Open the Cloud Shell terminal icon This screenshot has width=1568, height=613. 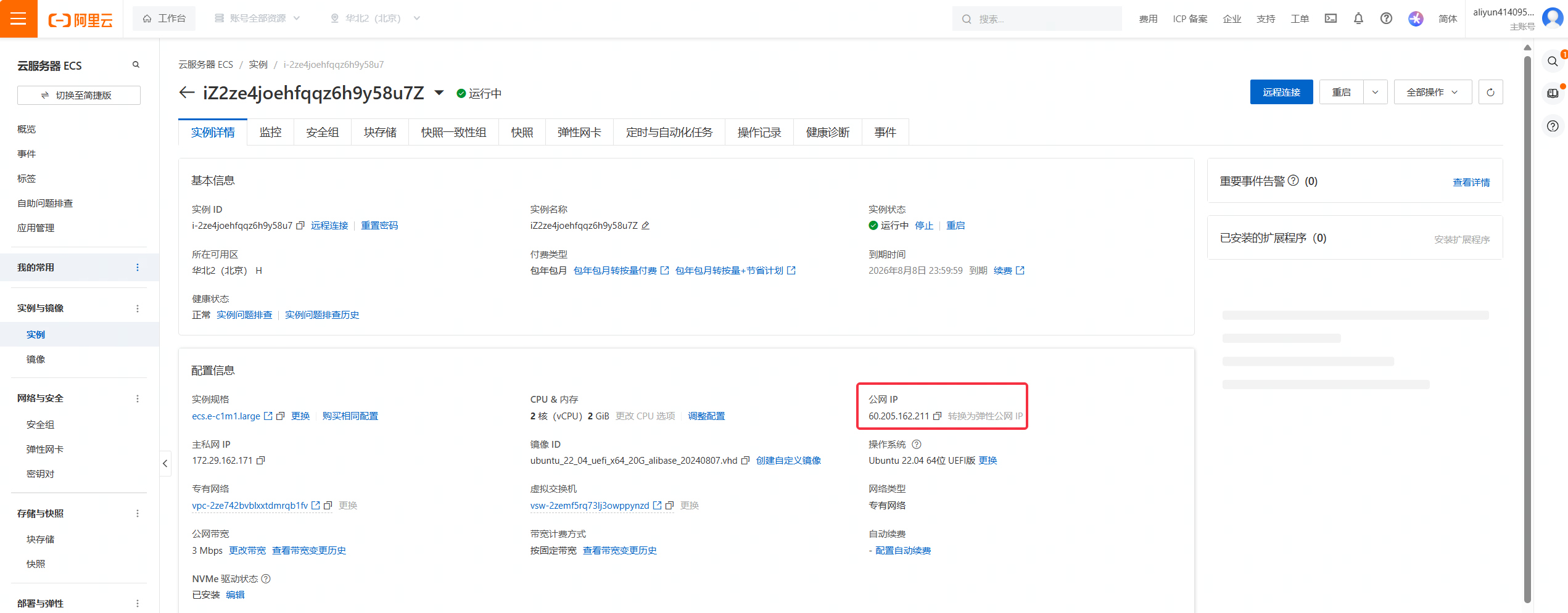(x=1331, y=19)
